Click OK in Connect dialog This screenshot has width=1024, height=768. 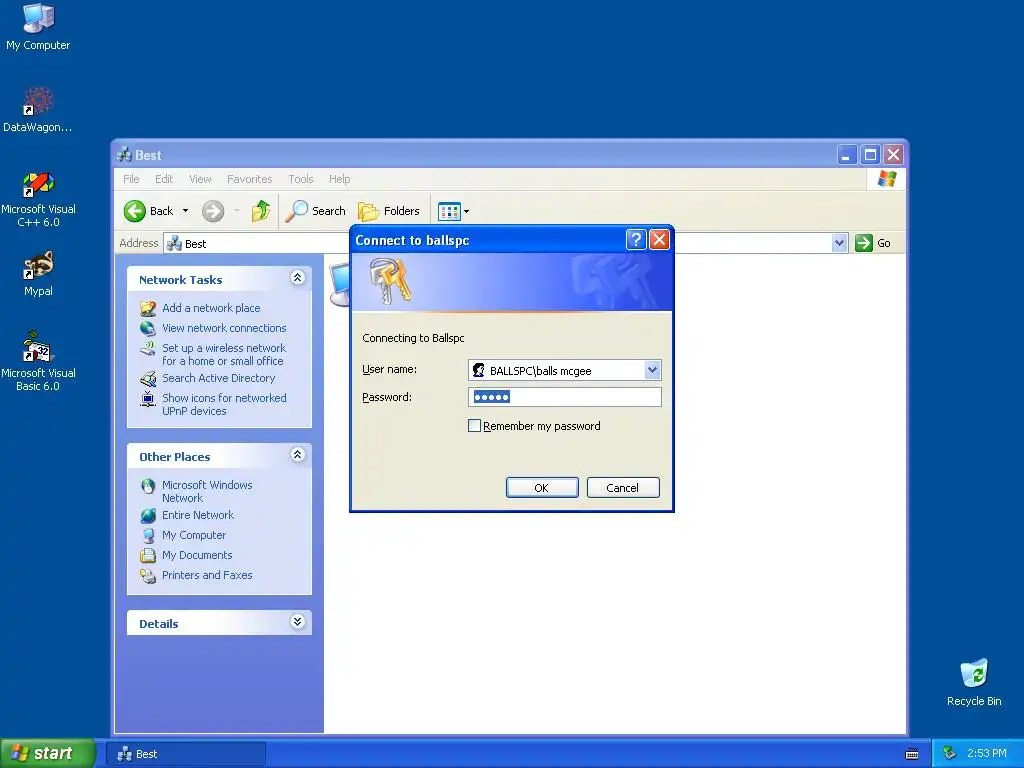(x=542, y=488)
